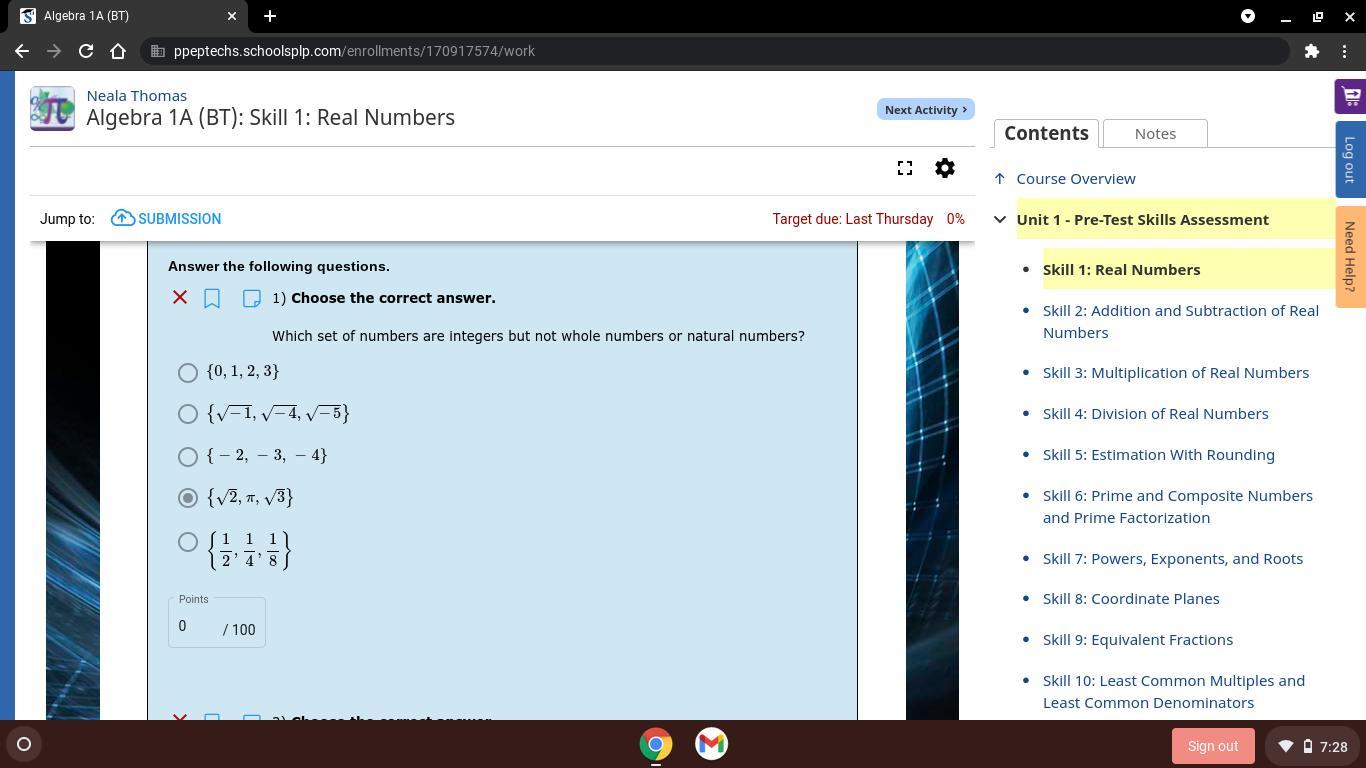Image resolution: width=1366 pixels, height=768 pixels.
Task: Open Course Overview link
Action: [x=1076, y=179]
